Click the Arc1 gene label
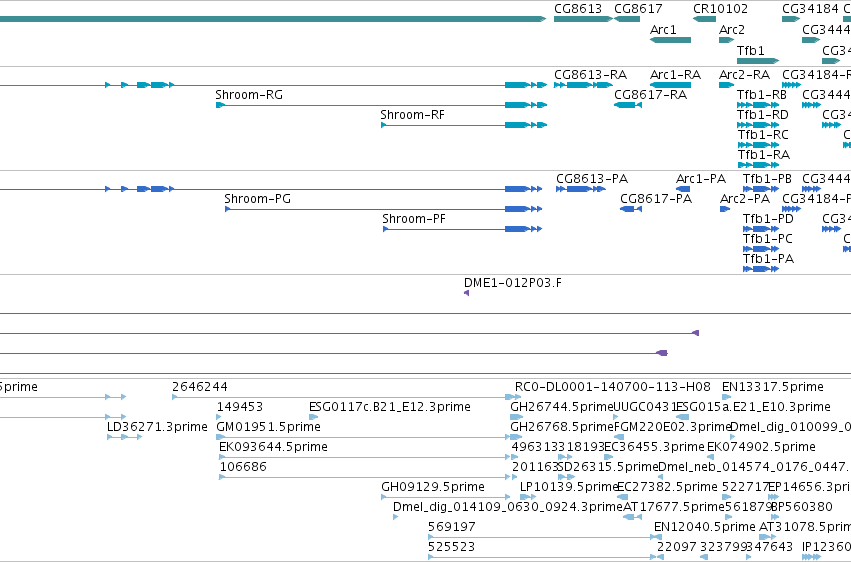Image resolution: width=851 pixels, height=562 pixels. coord(663,29)
